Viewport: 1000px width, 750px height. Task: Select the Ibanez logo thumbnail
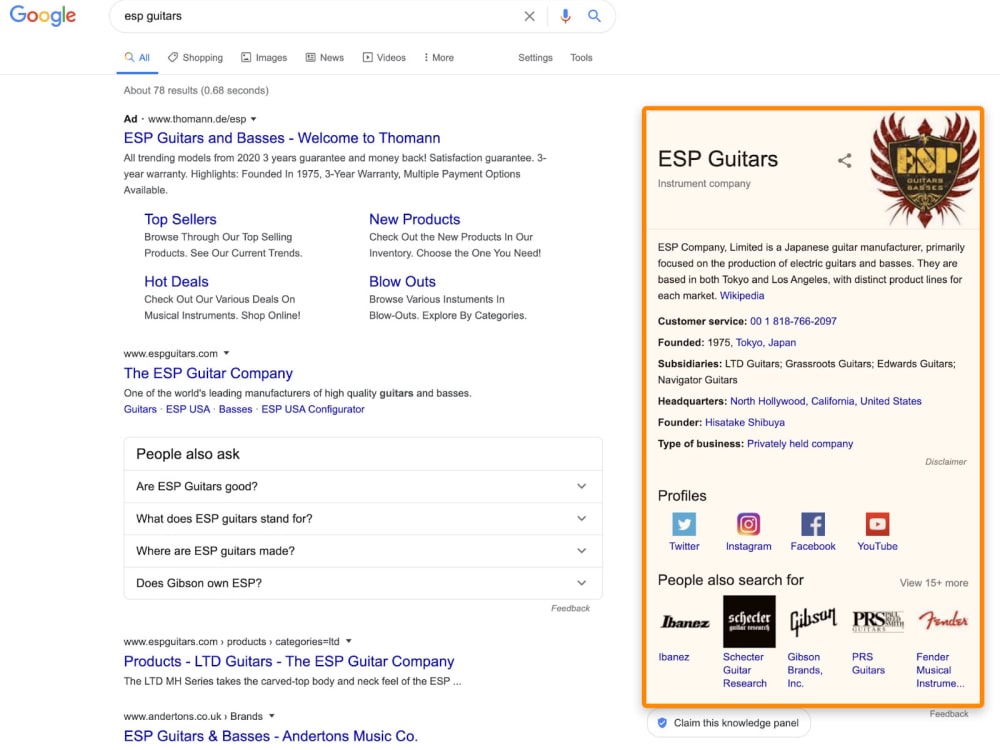coord(684,622)
